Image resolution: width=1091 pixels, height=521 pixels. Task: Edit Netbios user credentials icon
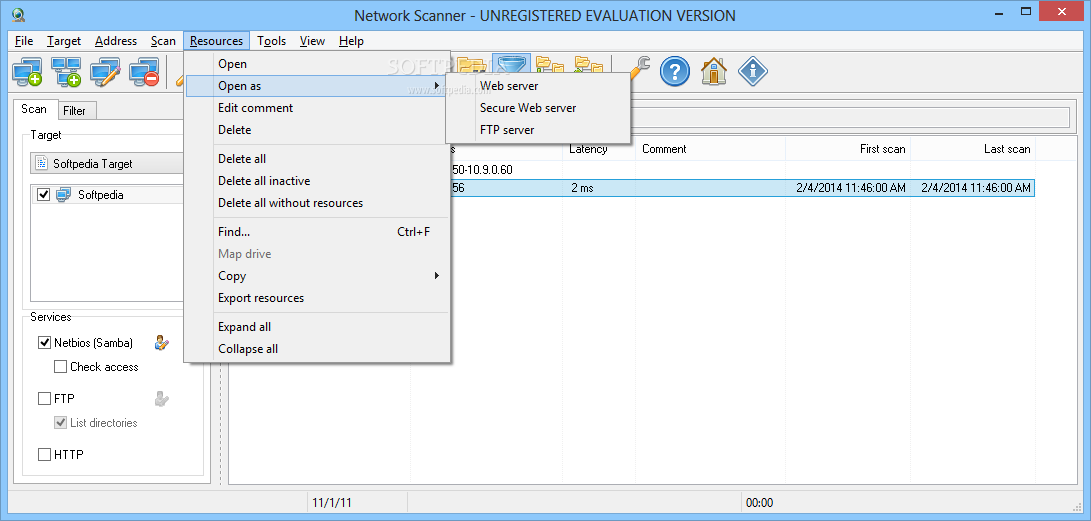coord(161,342)
